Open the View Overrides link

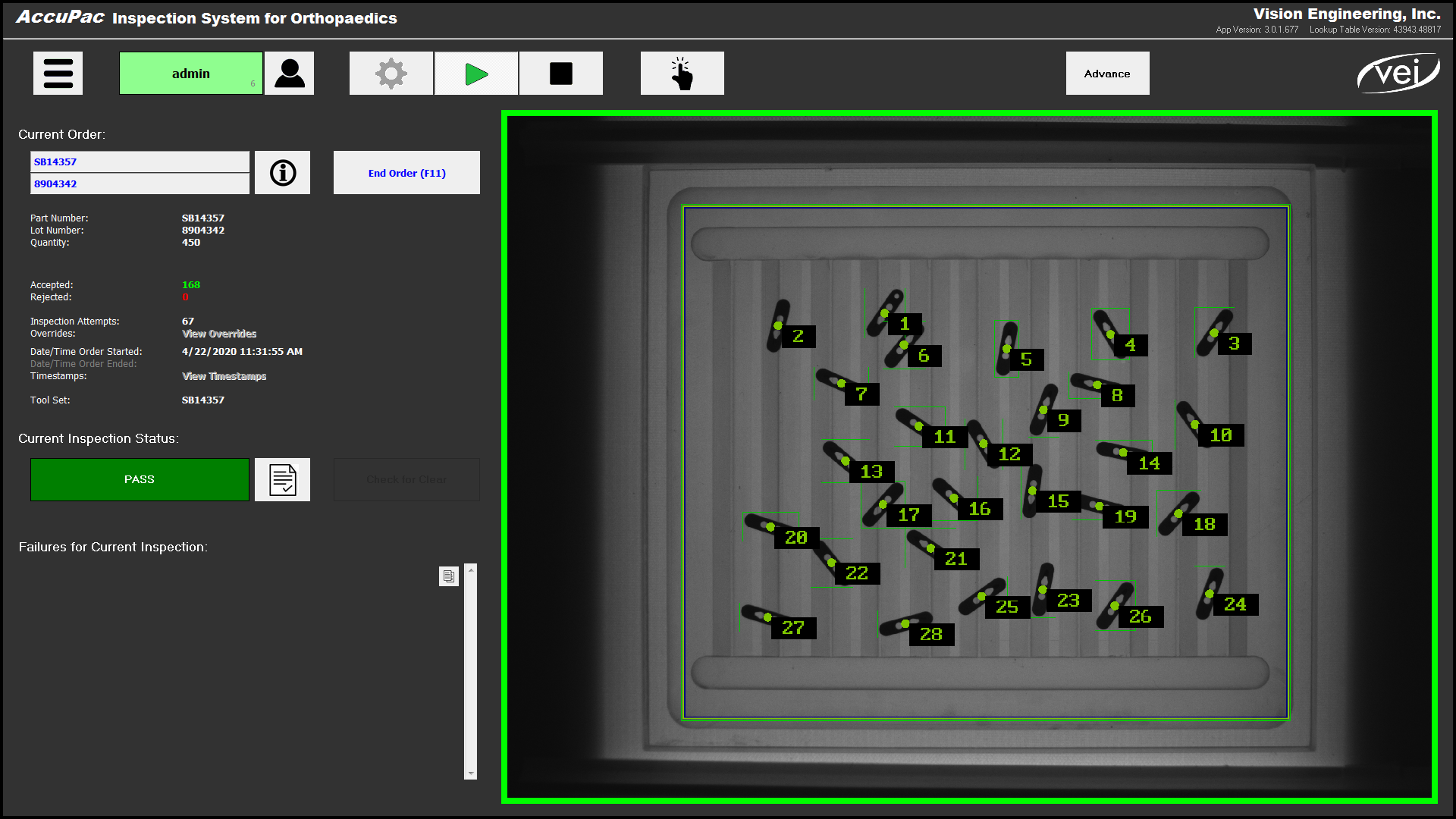click(219, 334)
